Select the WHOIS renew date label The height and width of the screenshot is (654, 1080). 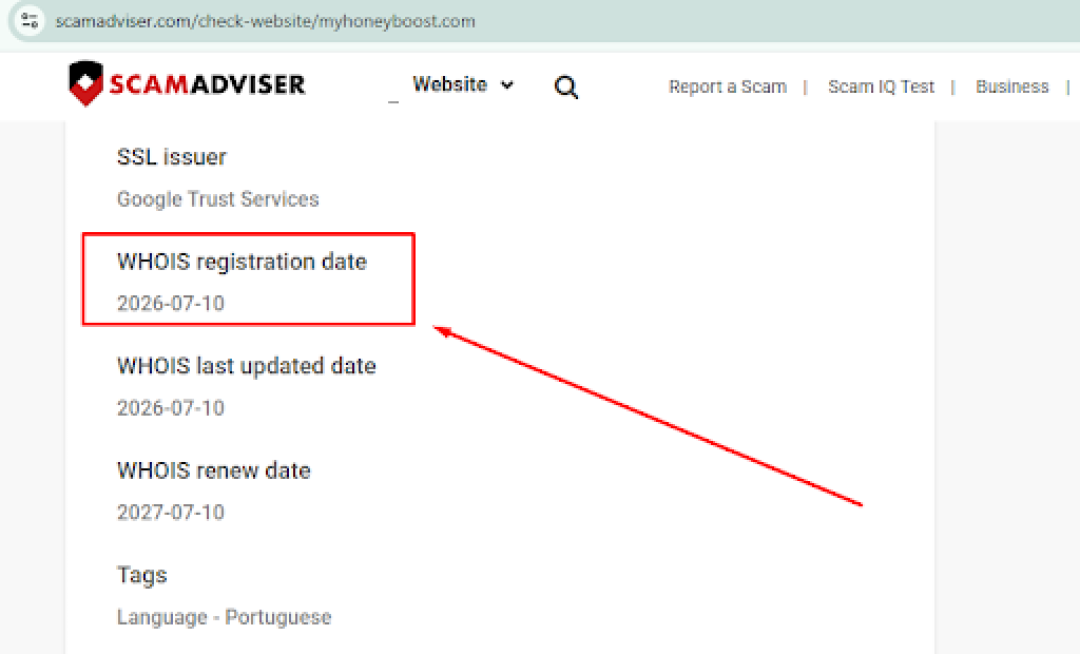(214, 470)
